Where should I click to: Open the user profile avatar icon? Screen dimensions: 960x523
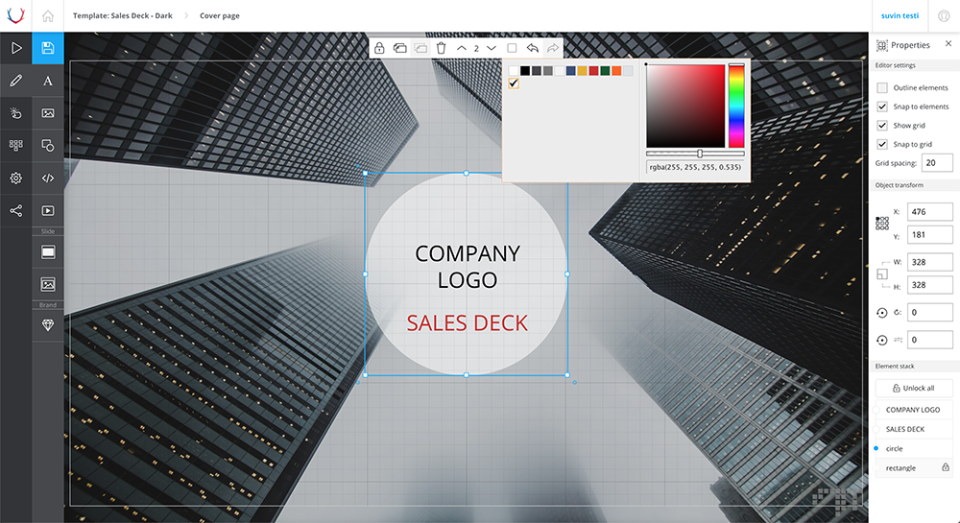[x=943, y=16]
